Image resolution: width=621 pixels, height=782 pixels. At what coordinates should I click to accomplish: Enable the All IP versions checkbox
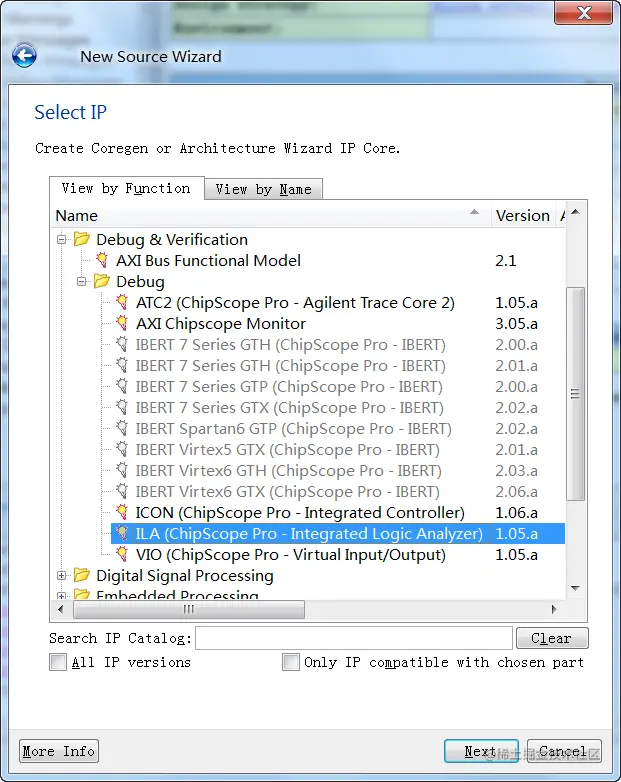pyautogui.click(x=58, y=662)
